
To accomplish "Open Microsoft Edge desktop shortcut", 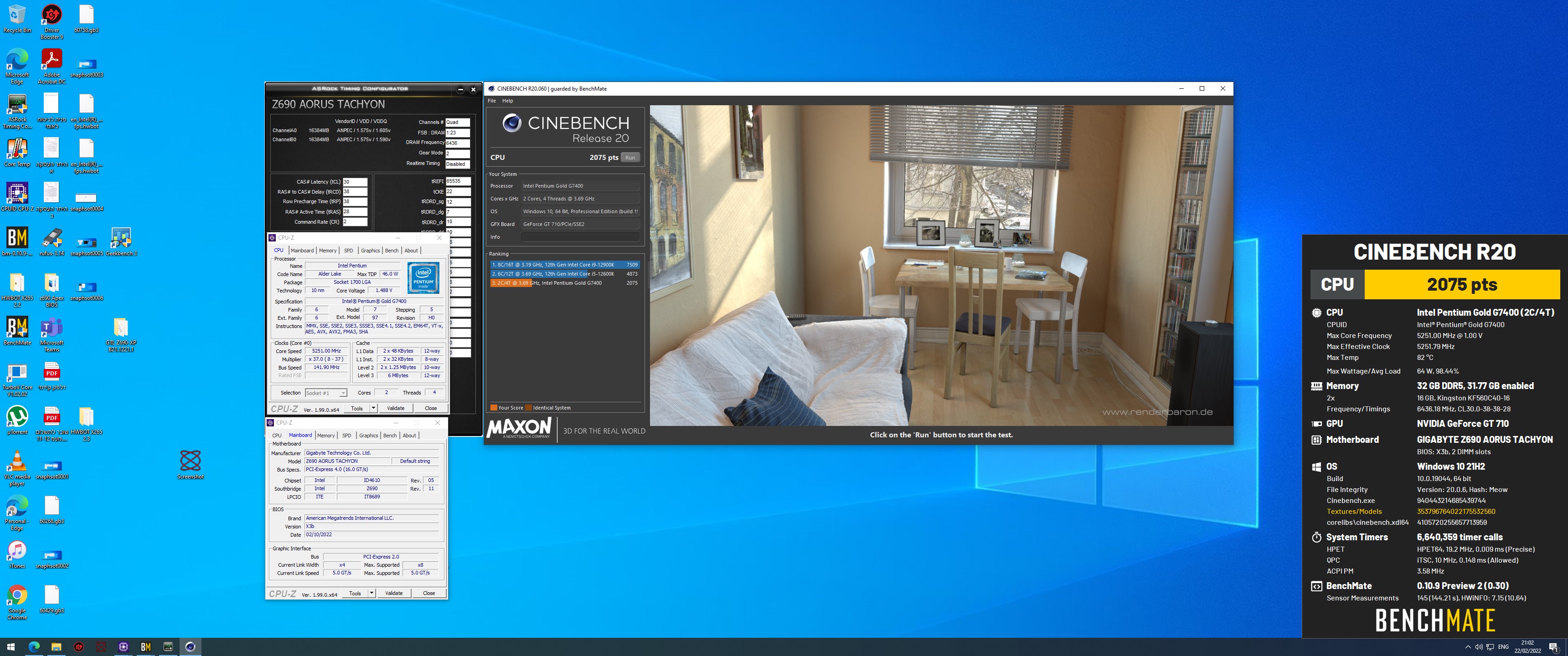I will [17, 66].
